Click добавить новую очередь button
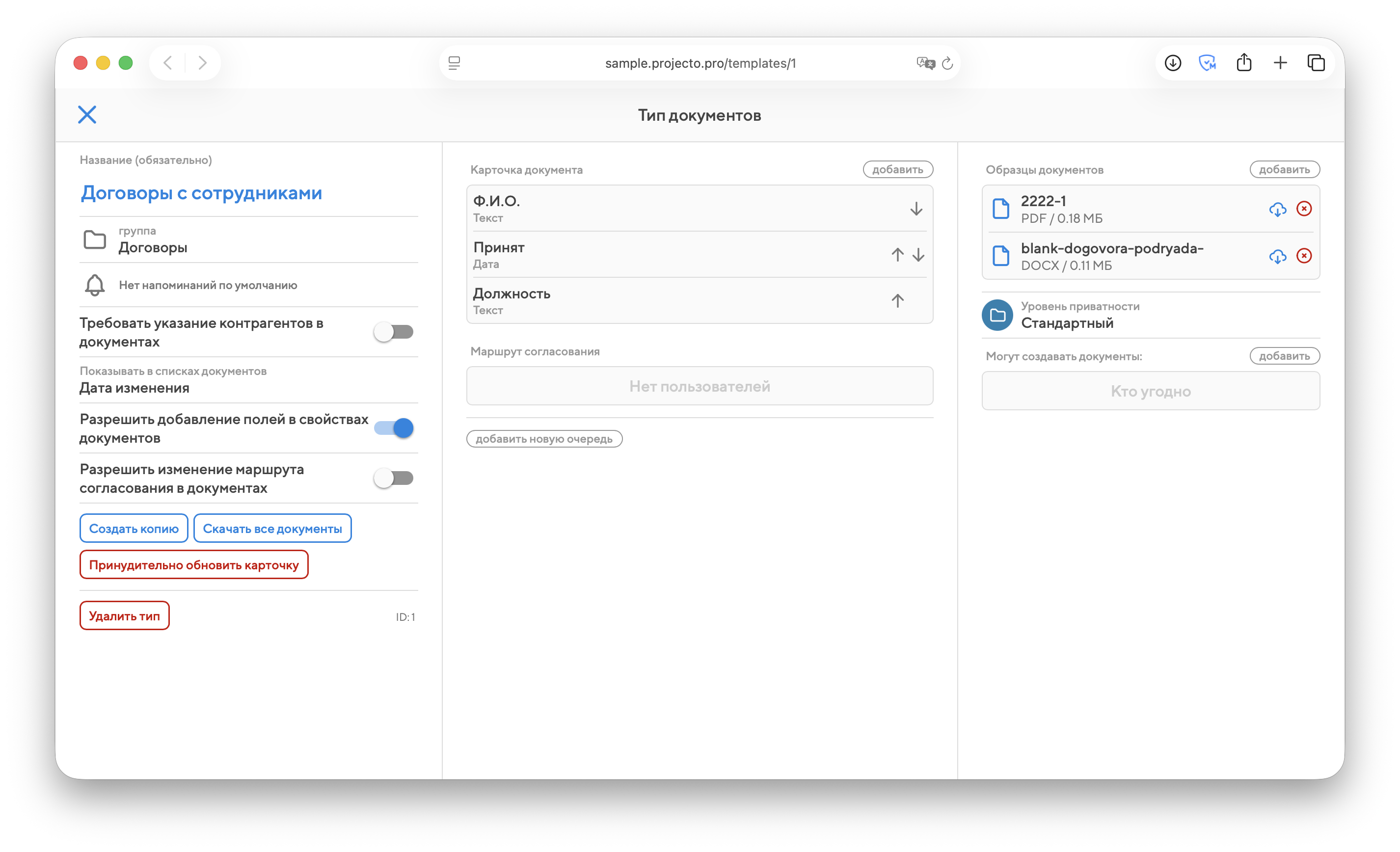Image resolution: width=1400 pixels, height=852 pixels. [544, 438]
